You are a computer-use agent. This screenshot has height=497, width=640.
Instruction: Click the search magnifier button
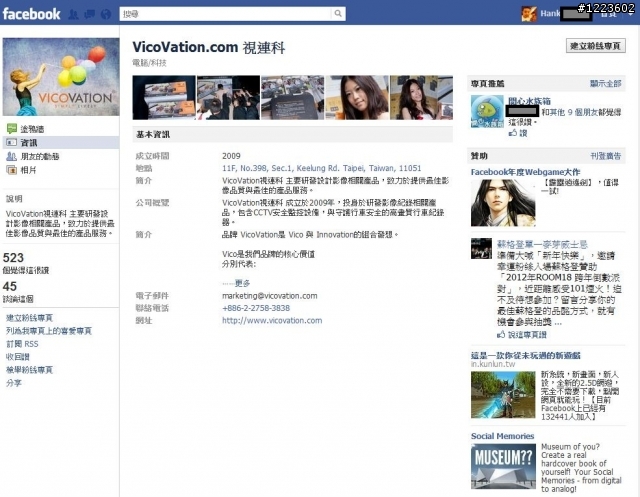coord(338,13)
